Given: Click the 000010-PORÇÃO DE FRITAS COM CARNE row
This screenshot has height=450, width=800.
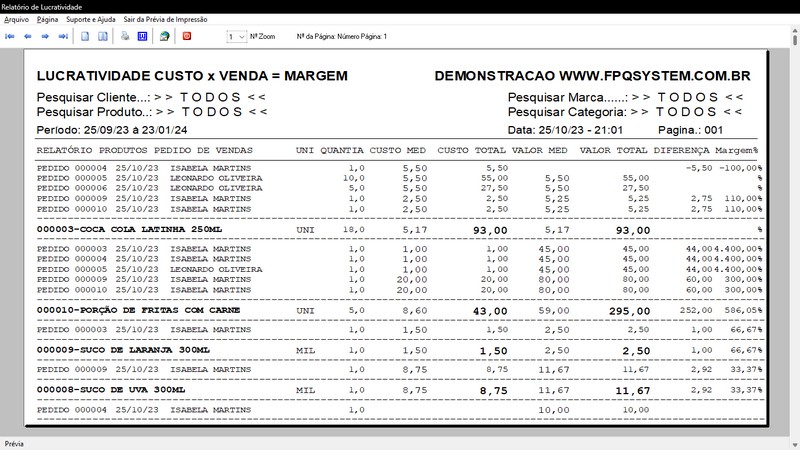Looking at the screenshot, I should [x=399, y=310].
